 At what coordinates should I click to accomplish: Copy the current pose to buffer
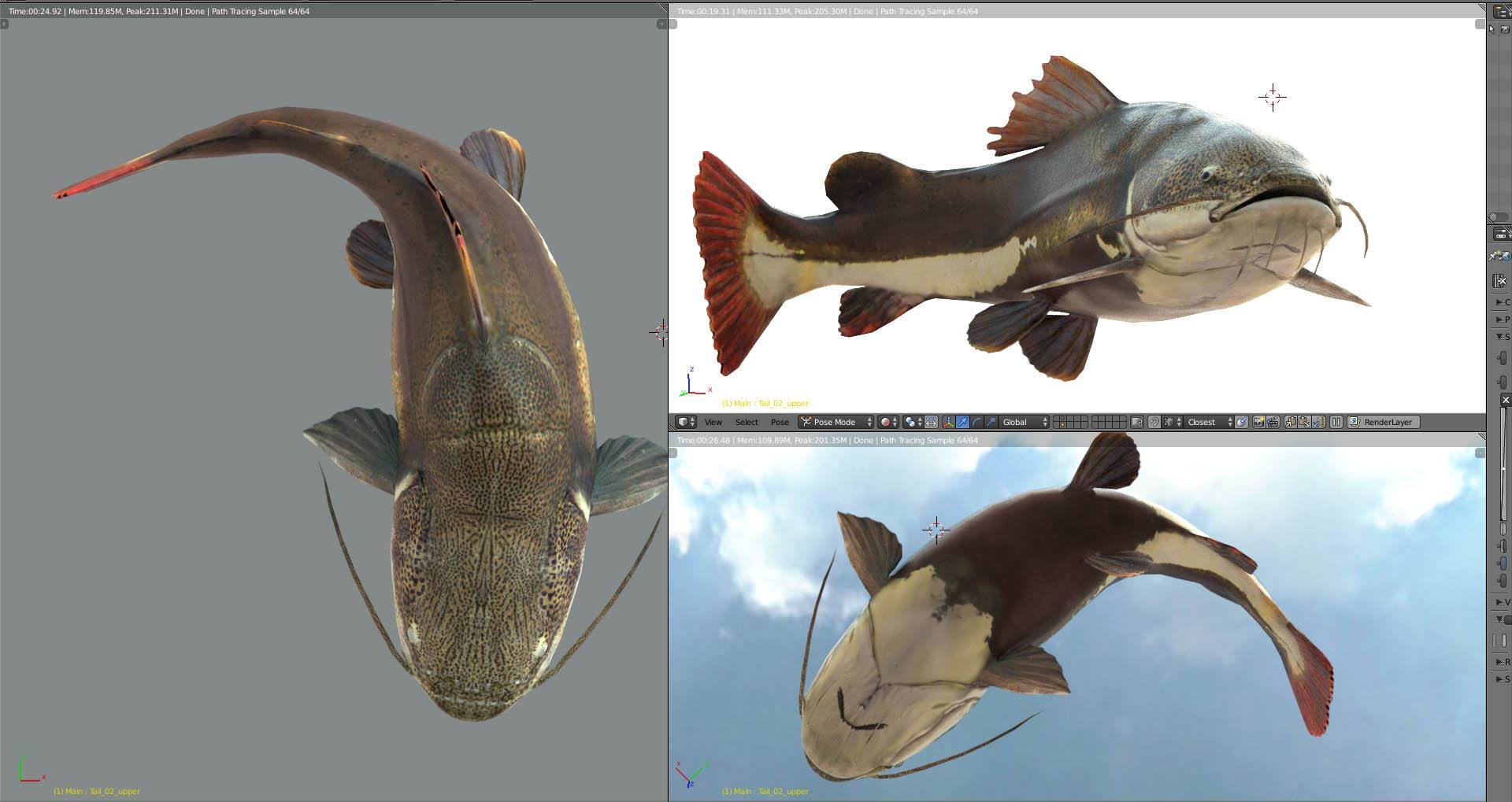1291,422
